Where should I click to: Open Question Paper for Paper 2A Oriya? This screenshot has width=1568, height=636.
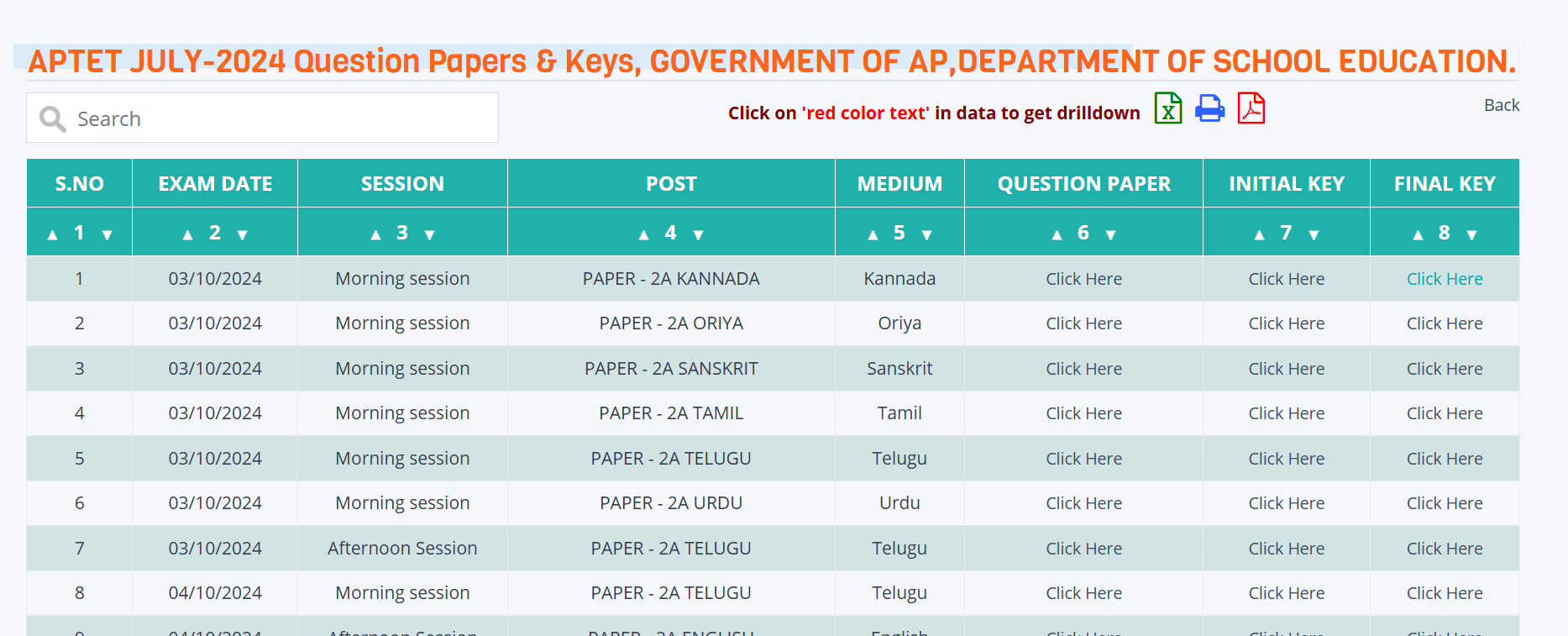coord(1083,323)
